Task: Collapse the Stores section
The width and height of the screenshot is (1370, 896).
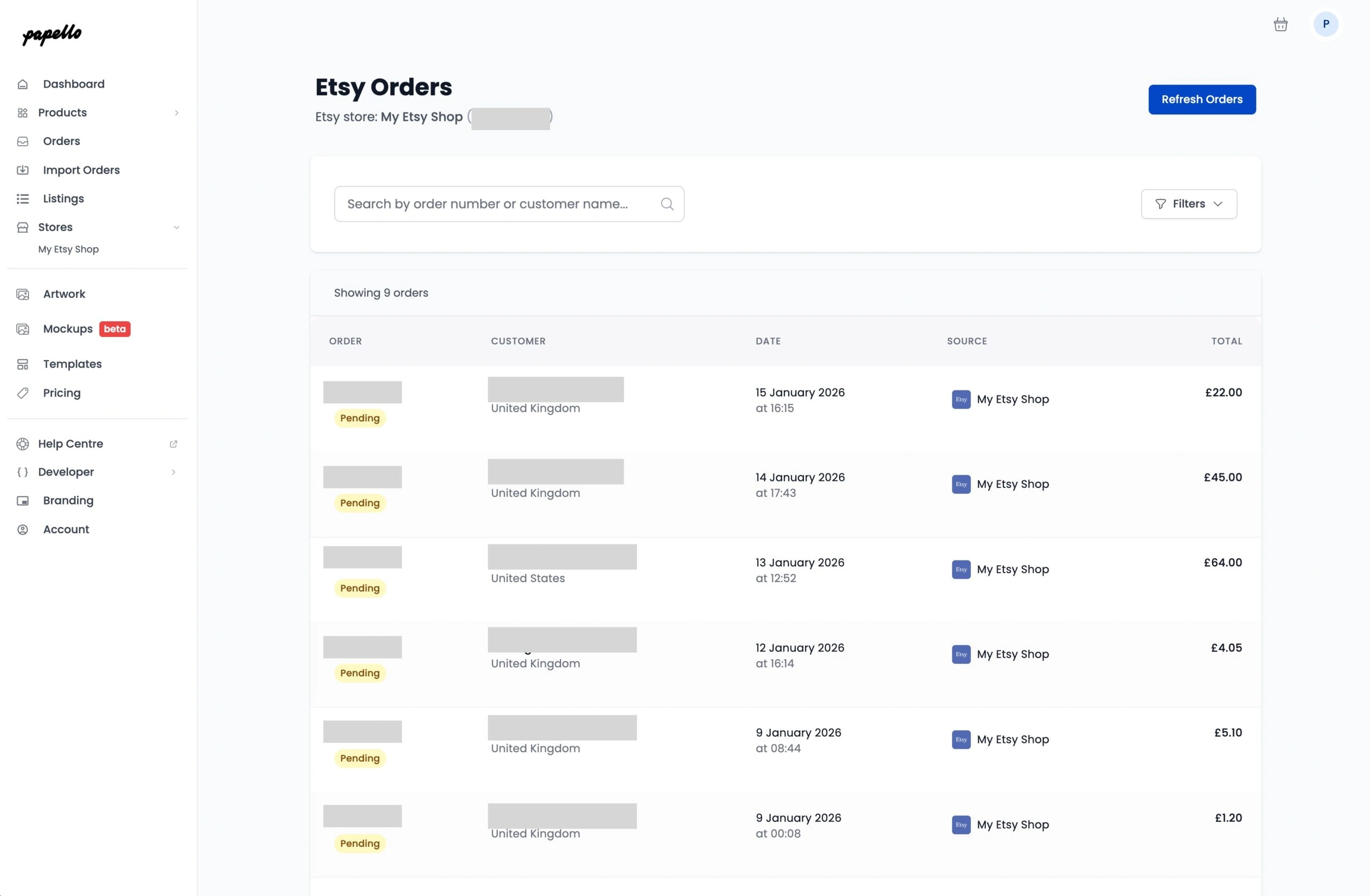Action: [176, 227]
